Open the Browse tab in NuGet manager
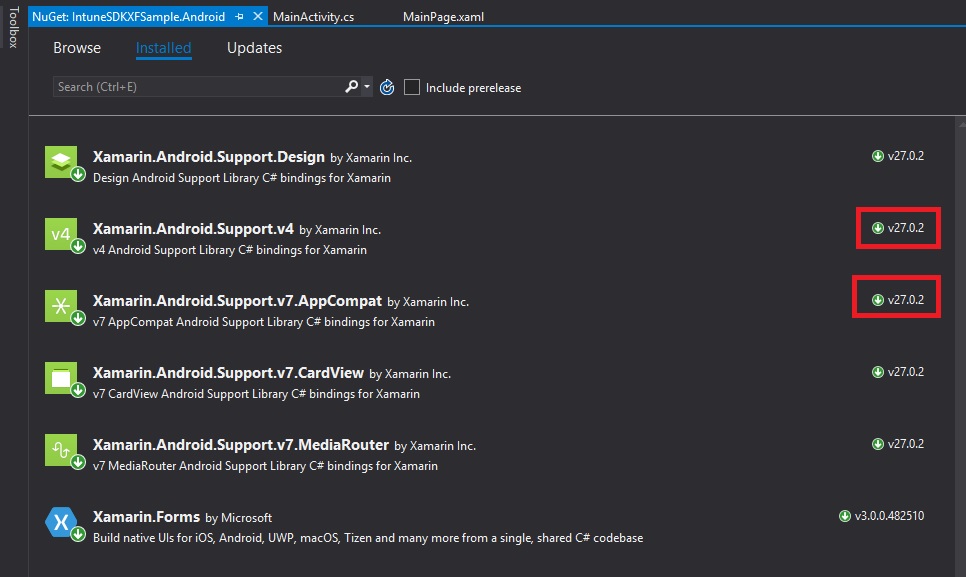Screen dimensions: 966x577 click(x=77, y=48)
